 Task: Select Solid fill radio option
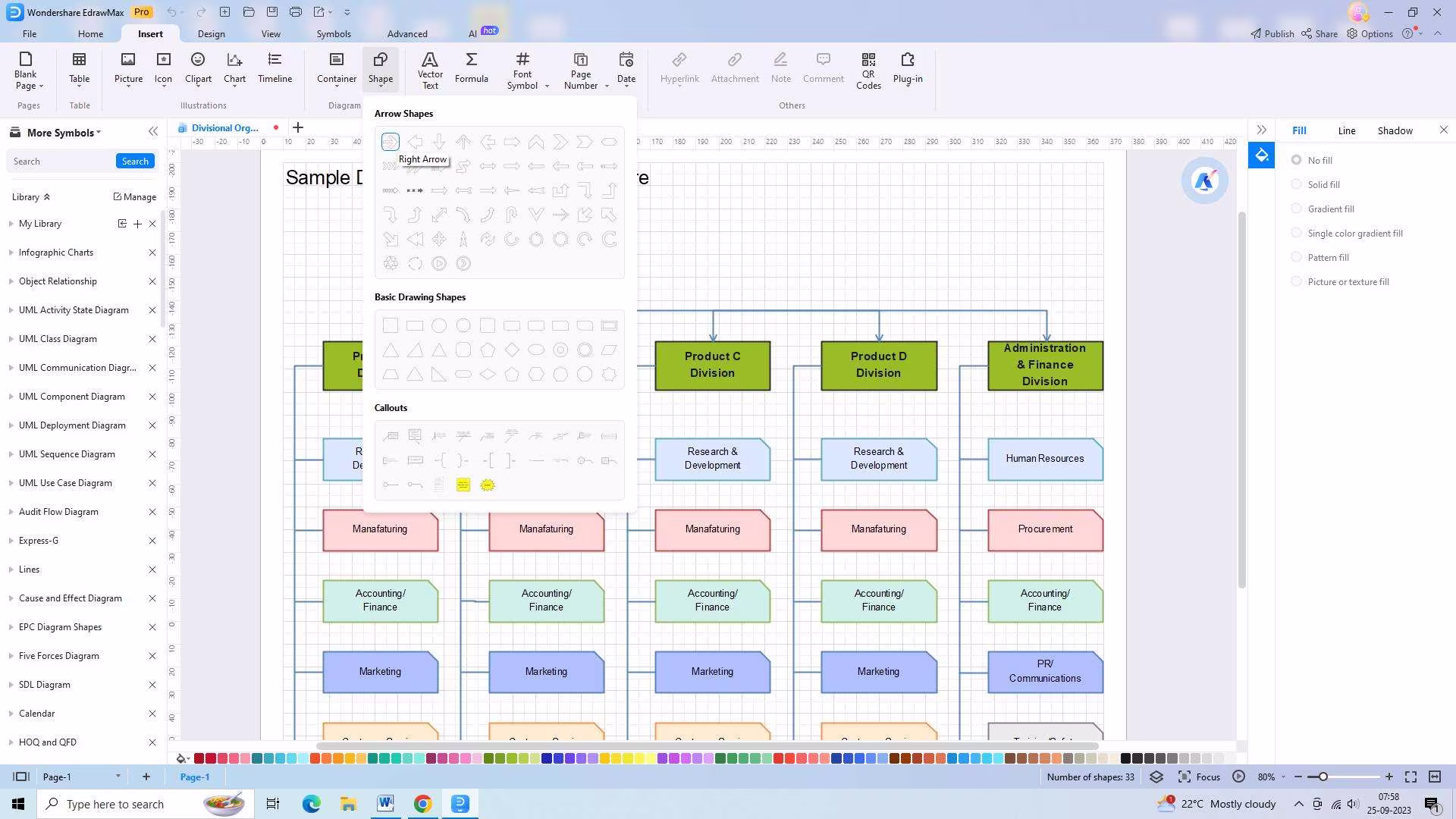coord(1297,184)
